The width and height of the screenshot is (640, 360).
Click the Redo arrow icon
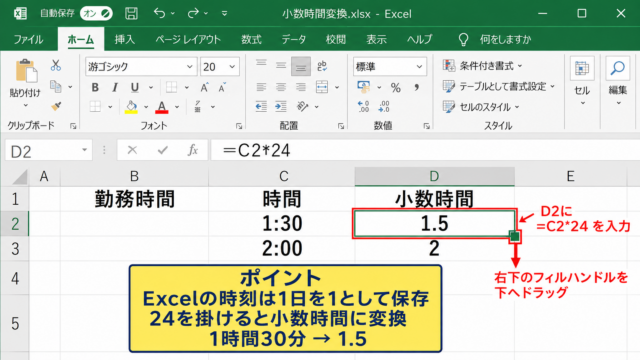click(193, 13)
